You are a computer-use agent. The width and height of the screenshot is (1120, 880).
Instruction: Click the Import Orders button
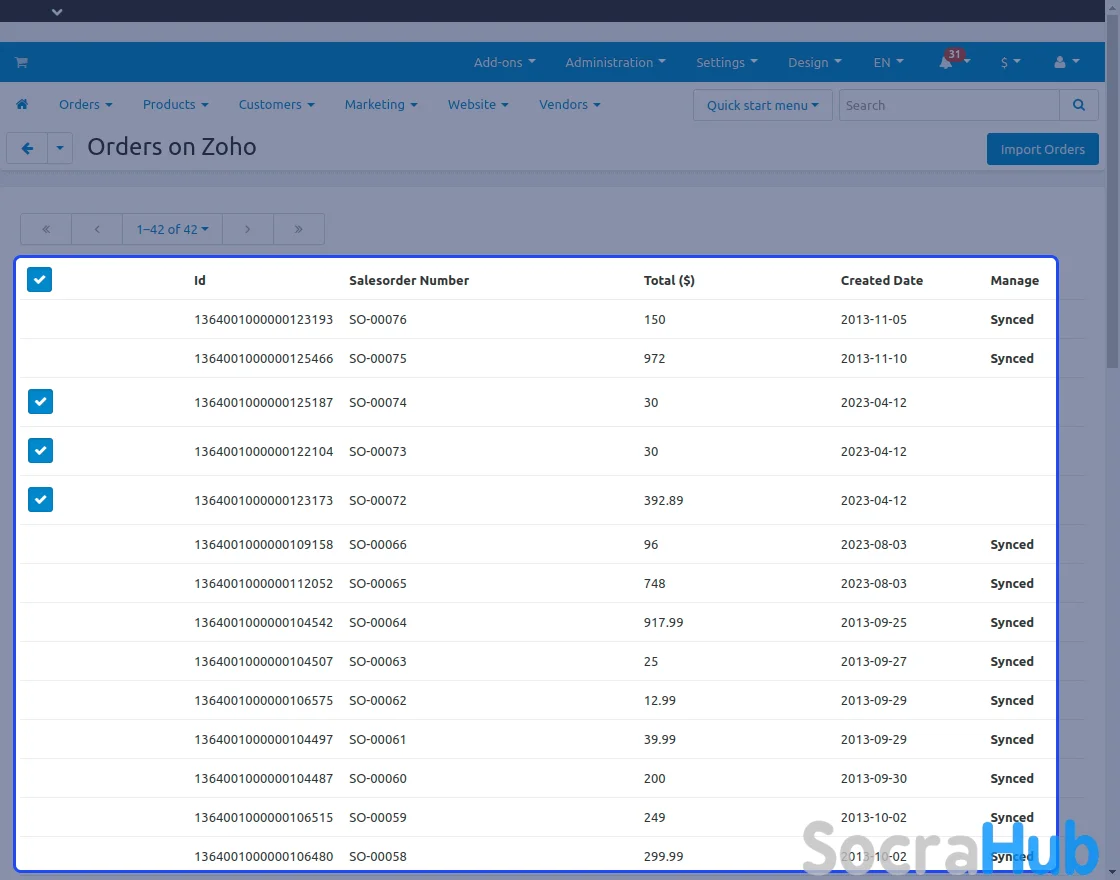(x=1042, y=149)
